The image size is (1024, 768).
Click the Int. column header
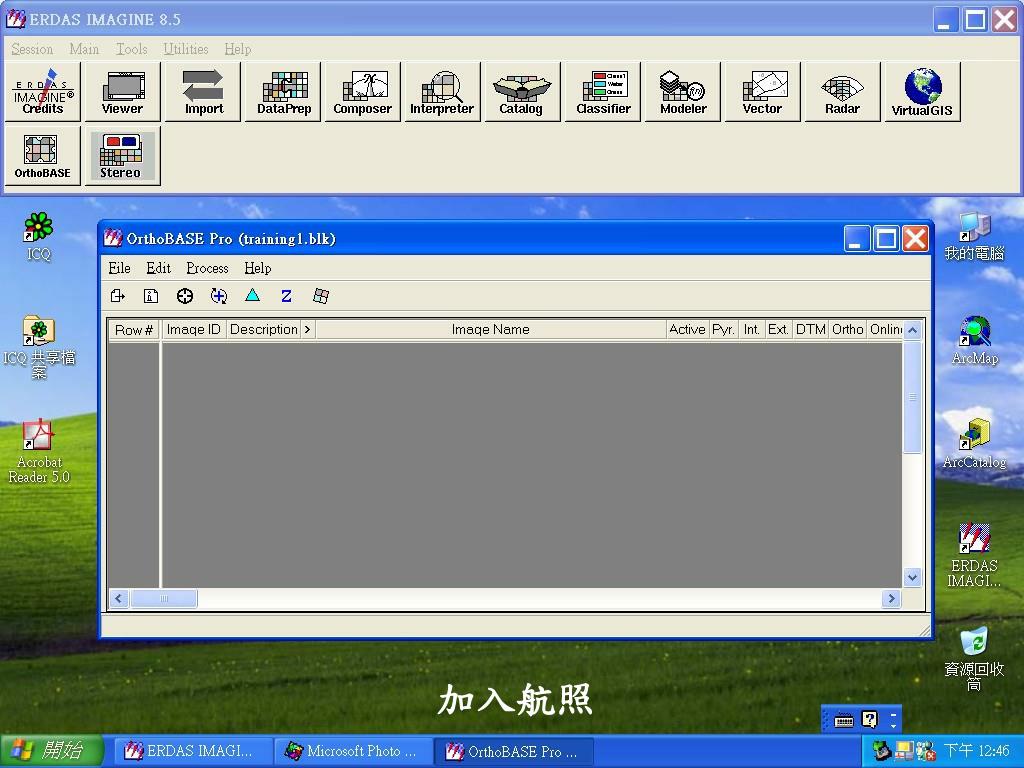point(752,330)
